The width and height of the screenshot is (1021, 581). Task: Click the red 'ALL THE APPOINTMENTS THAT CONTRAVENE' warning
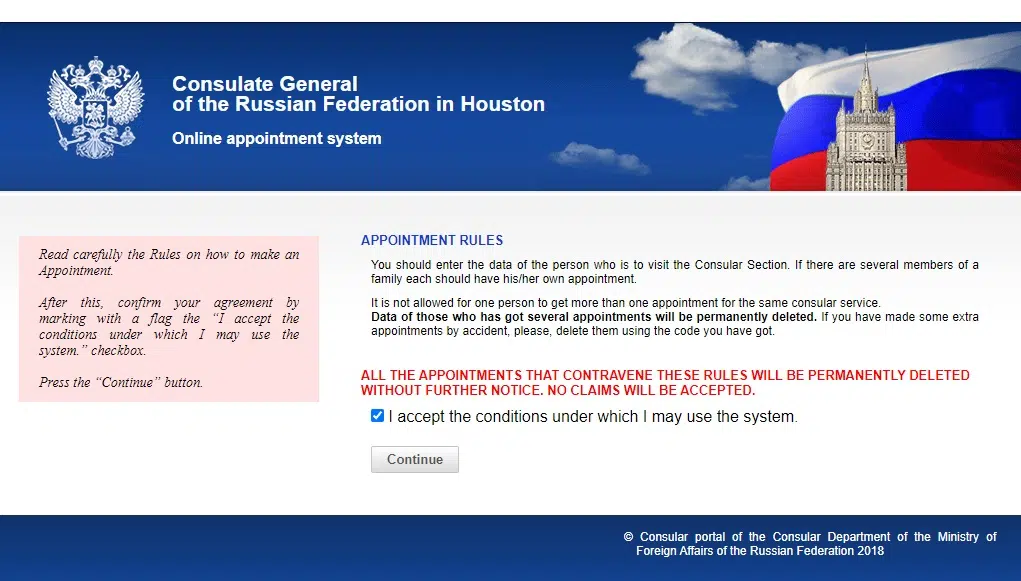click(x=665, y=383)
